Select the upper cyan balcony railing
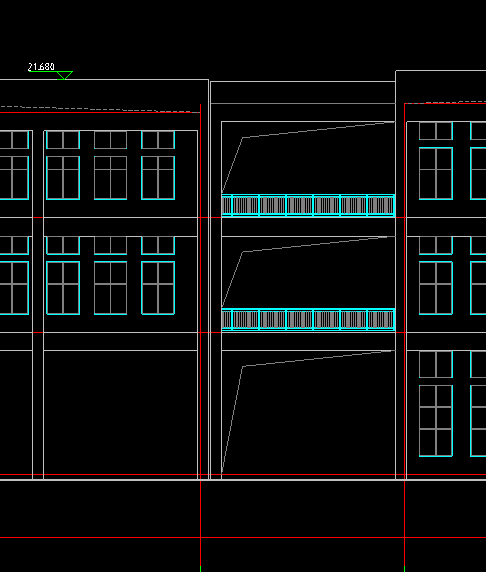 [x=308, y=205]
